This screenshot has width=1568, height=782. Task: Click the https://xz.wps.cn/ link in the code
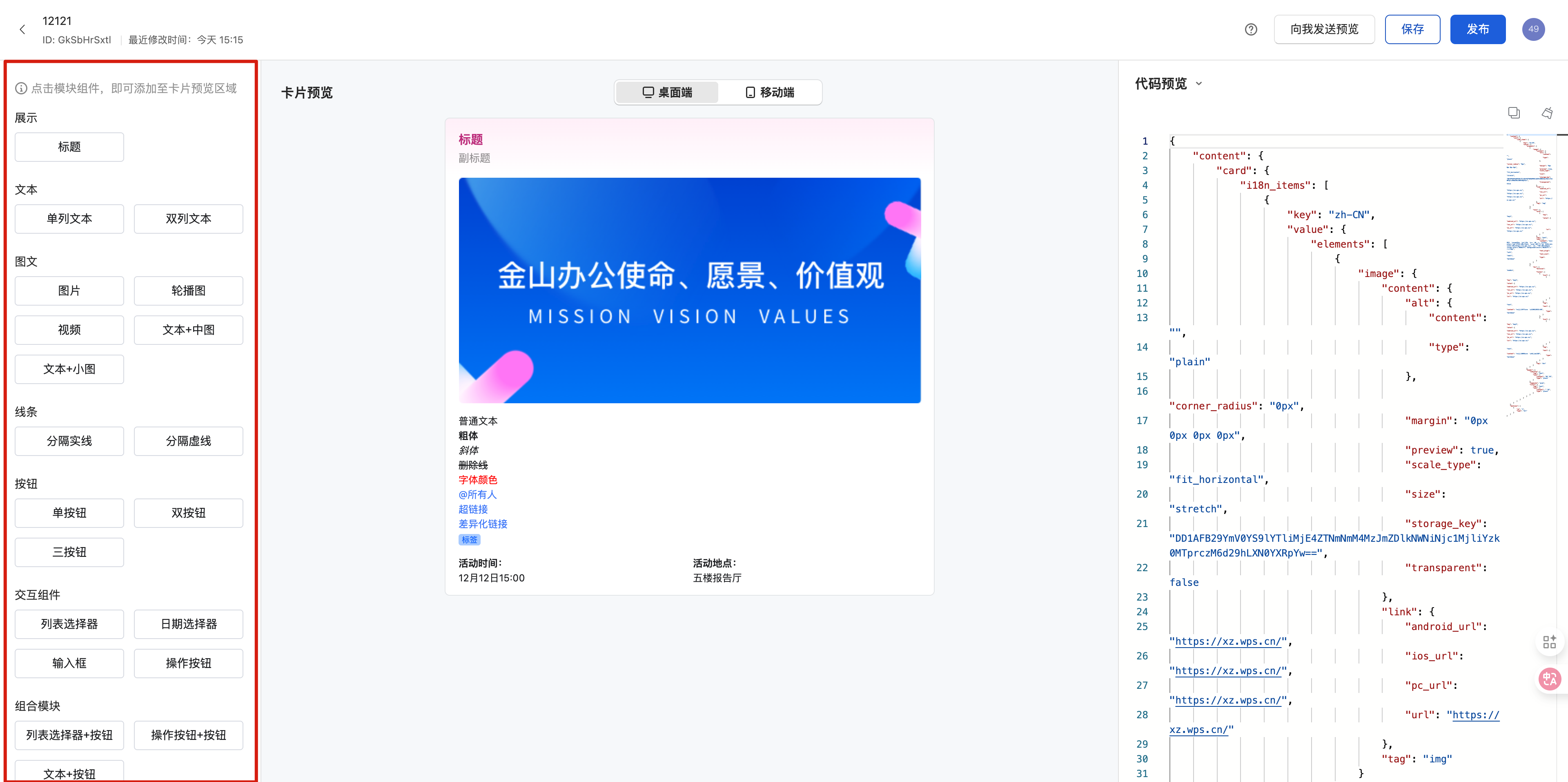[x=1228, y=641]
